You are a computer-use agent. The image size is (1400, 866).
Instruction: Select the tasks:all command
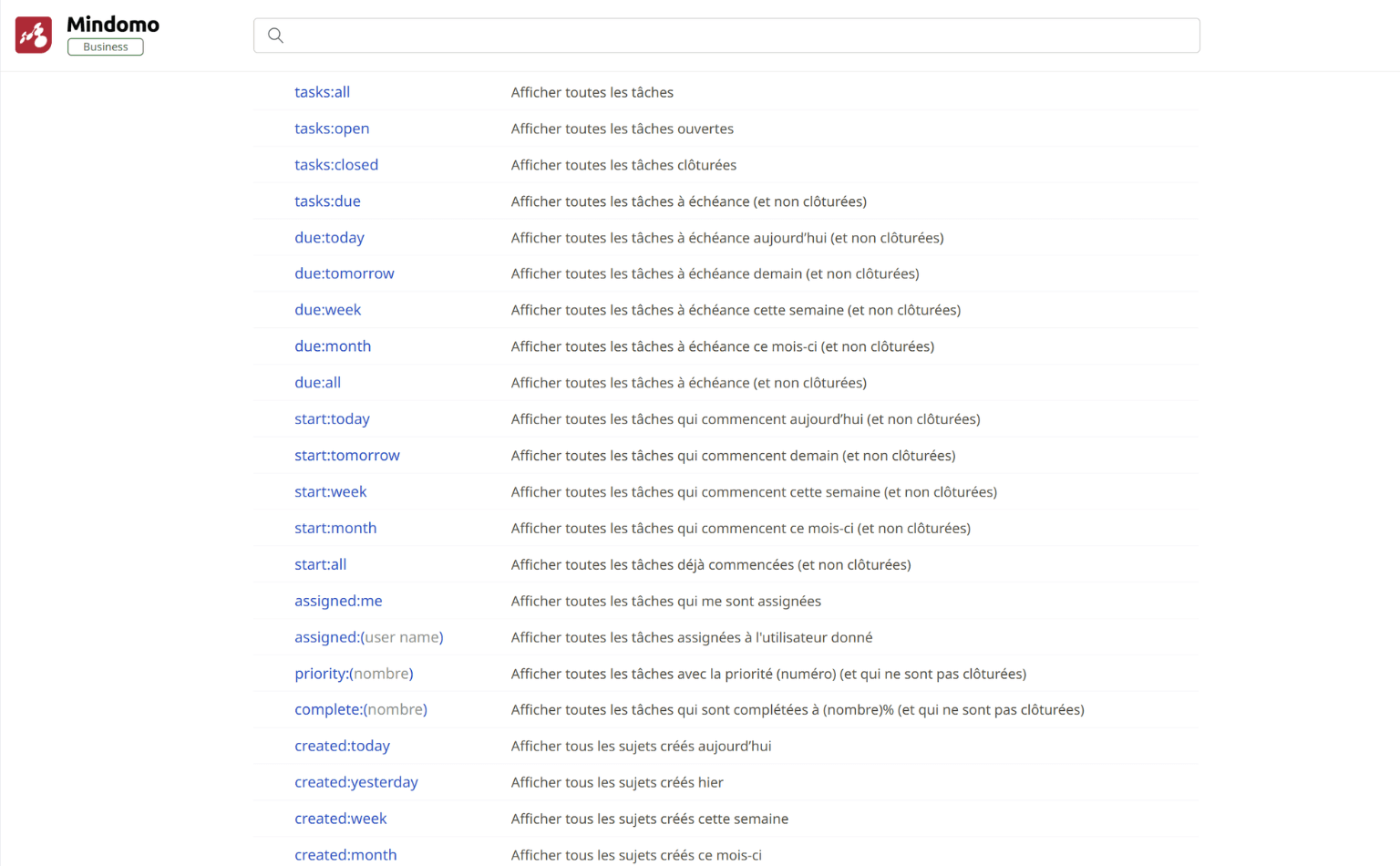323,92
